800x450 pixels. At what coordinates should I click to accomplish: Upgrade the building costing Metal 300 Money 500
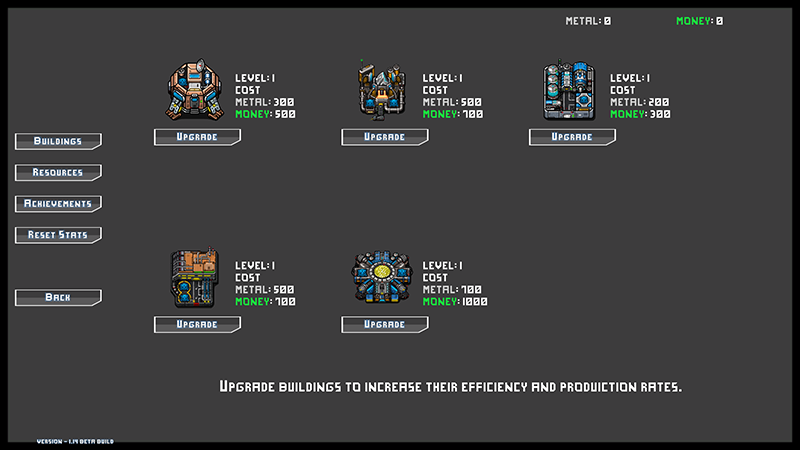coord(197,137)
